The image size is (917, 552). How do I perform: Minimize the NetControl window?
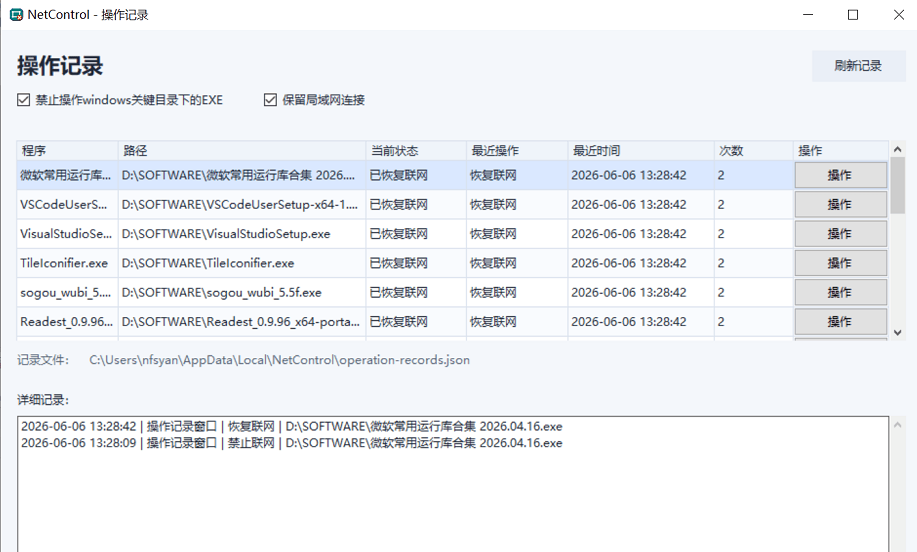[808, 15]
